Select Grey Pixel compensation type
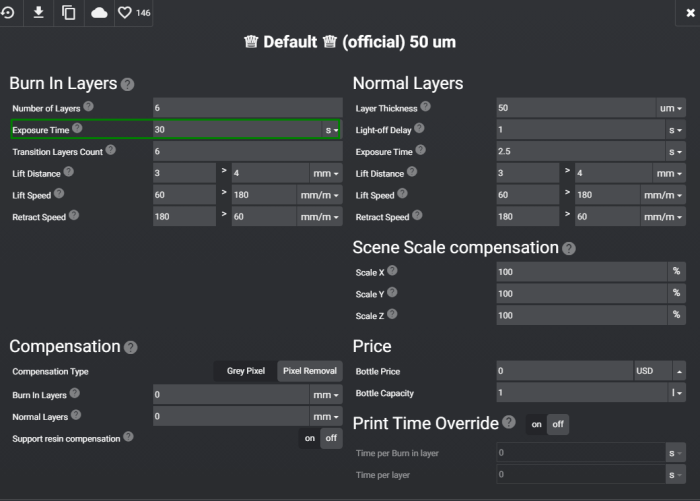This screenshot has height=501, width=700. [246, 371]
